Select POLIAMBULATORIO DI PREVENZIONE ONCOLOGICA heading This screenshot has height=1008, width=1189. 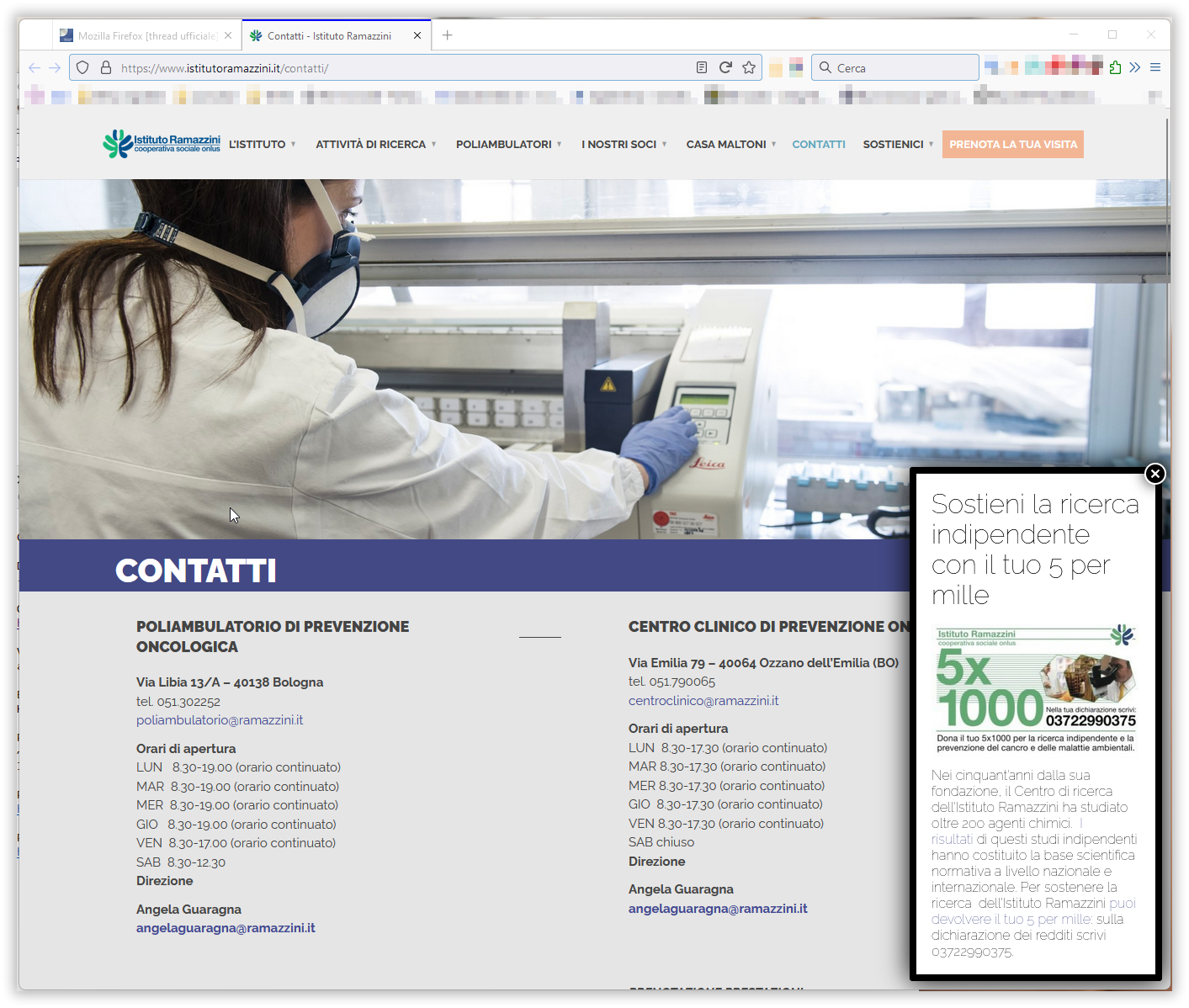(273, 637)
